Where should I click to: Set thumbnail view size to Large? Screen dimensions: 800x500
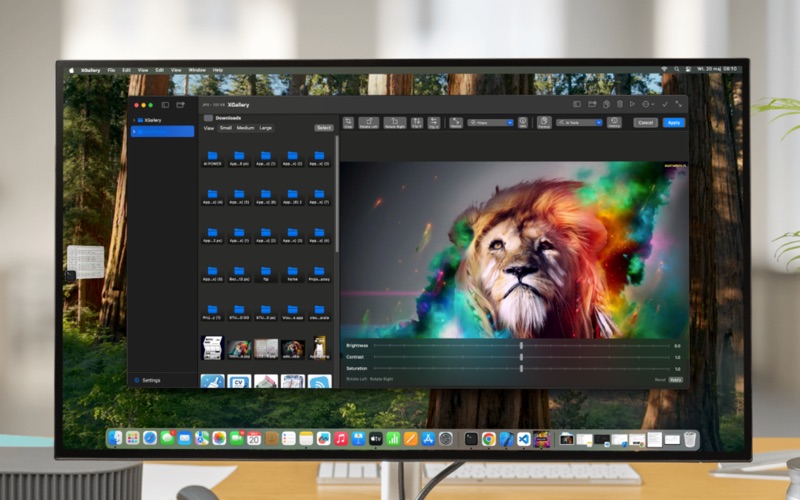266,128
